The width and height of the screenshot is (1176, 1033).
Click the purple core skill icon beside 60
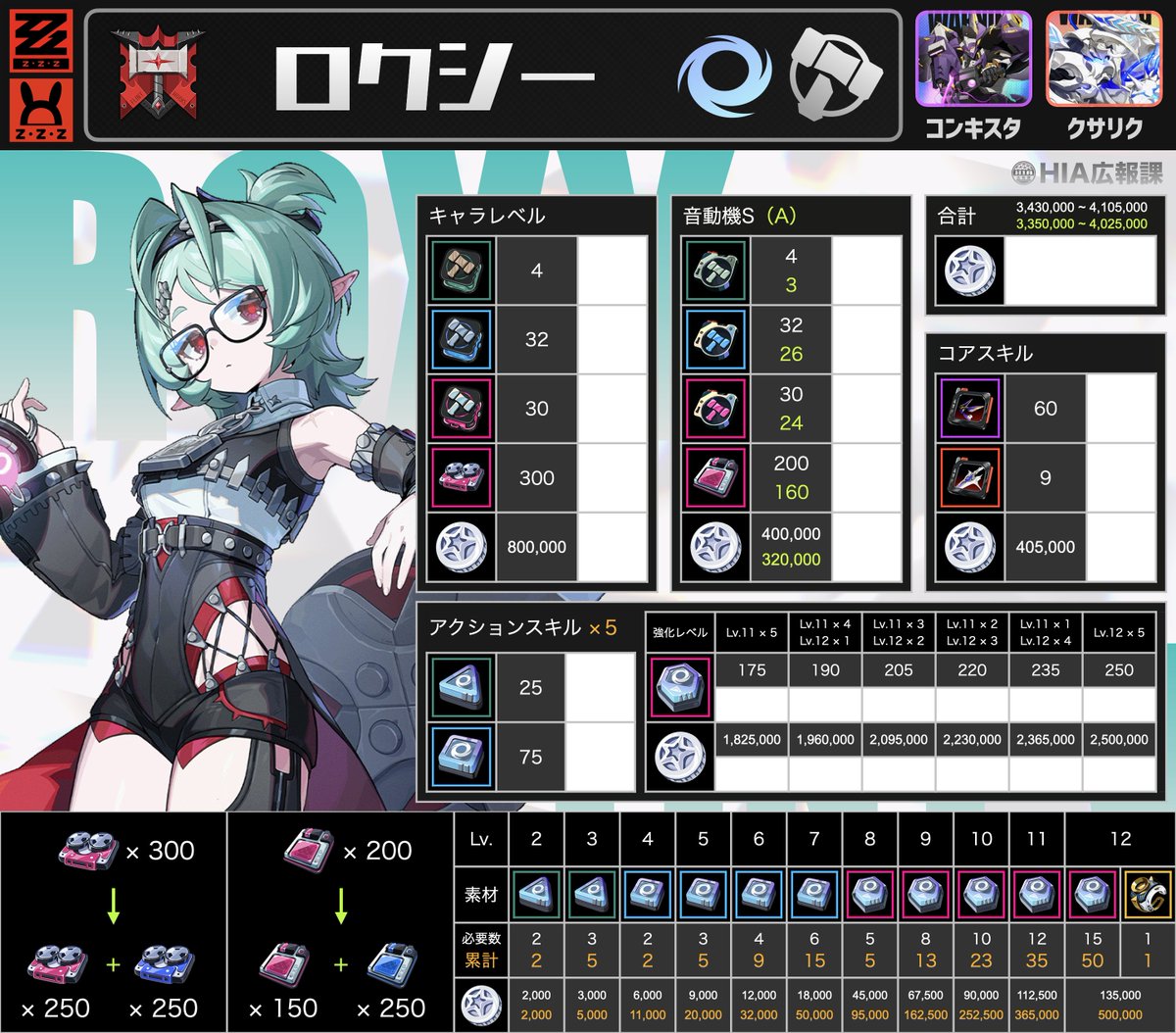click(970, 409)
